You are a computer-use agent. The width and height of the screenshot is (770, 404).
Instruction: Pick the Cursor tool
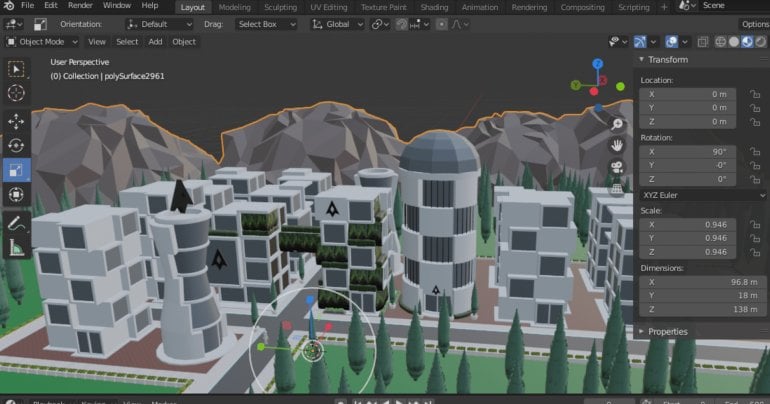pos(16,92)
